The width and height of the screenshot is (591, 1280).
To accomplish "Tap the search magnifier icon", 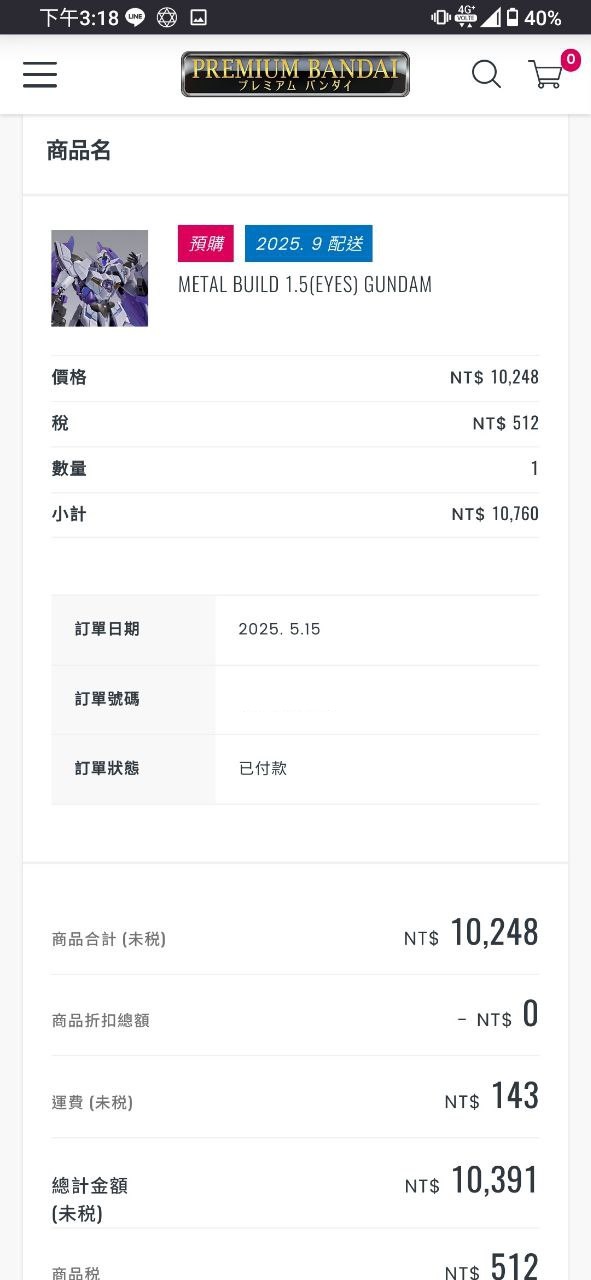I will [486, 74].
